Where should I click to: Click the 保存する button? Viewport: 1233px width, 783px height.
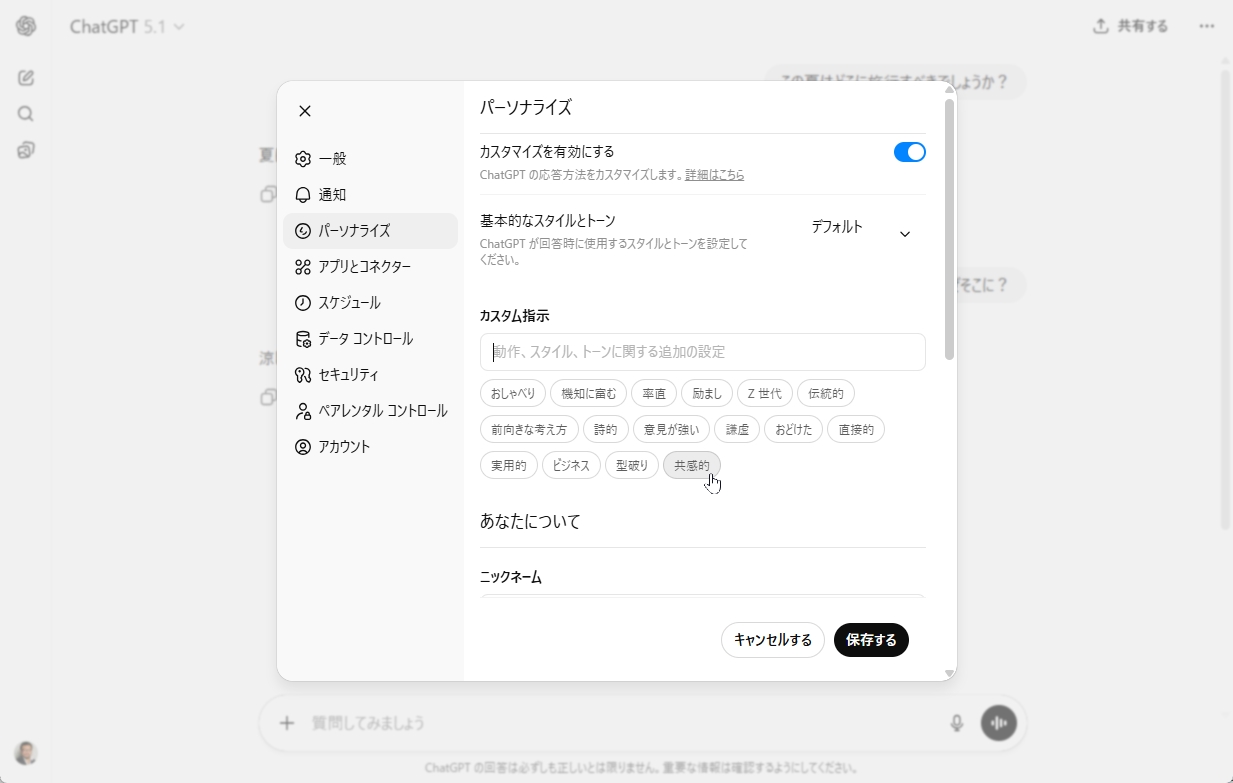point(871,640)
